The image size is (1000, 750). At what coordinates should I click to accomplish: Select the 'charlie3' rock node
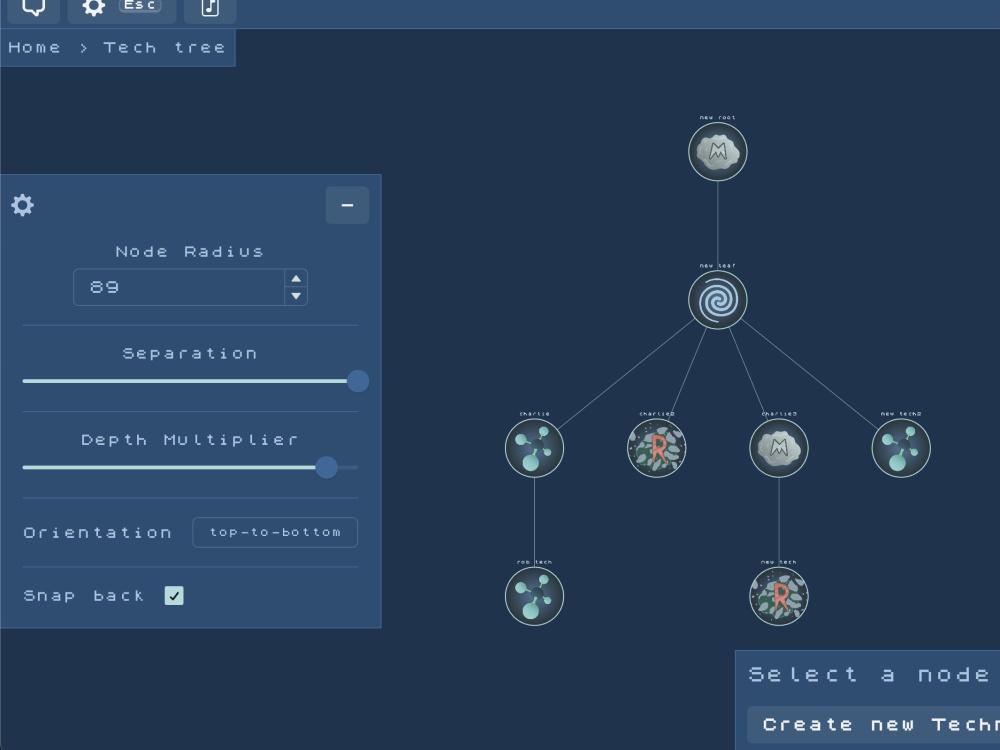point(779,448)
